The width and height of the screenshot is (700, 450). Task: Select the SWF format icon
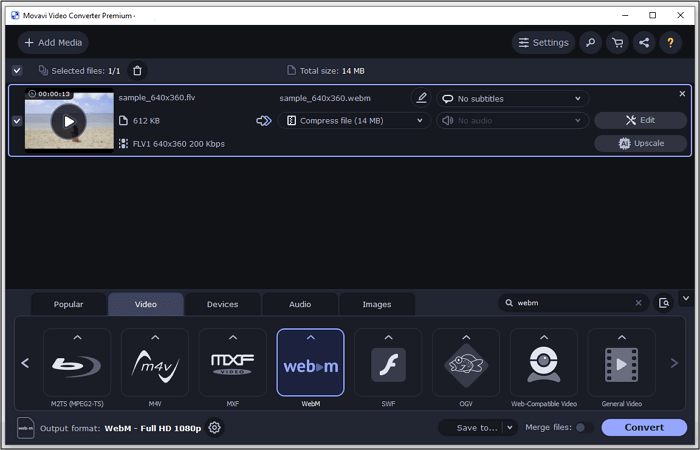388,364
